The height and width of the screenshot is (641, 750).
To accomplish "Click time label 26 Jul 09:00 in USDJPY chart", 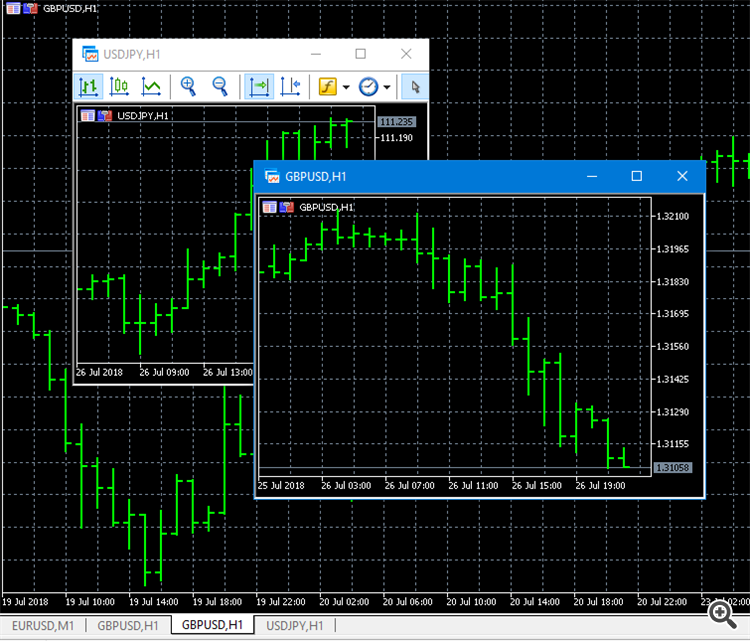I will [x=165, y=372].
